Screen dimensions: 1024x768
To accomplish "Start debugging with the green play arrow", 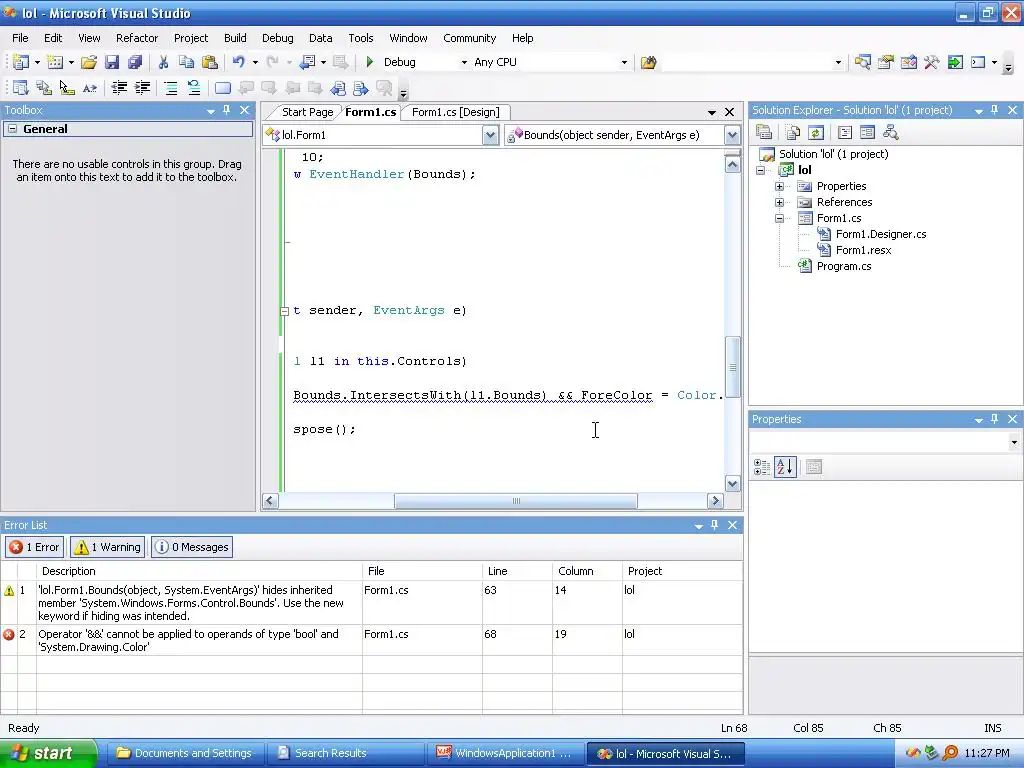I will point(370,62).
